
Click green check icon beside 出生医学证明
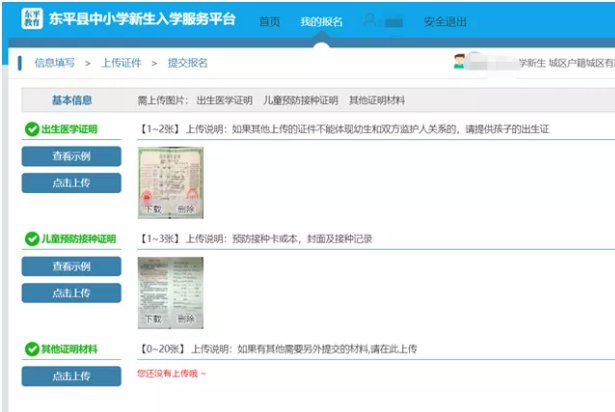click(31, 130)
